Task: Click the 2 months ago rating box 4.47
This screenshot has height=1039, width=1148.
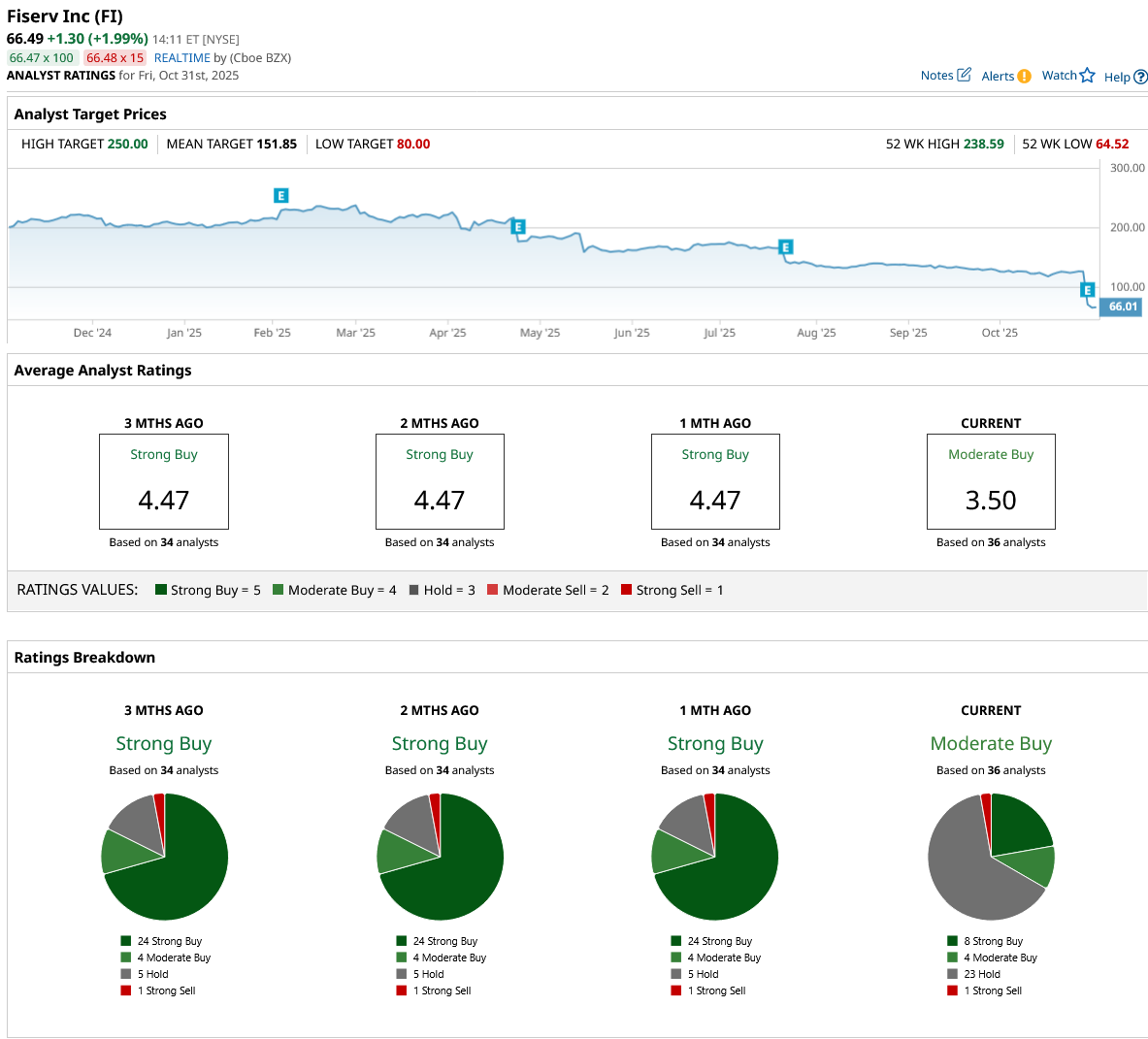Action: (x=440, y=481)
